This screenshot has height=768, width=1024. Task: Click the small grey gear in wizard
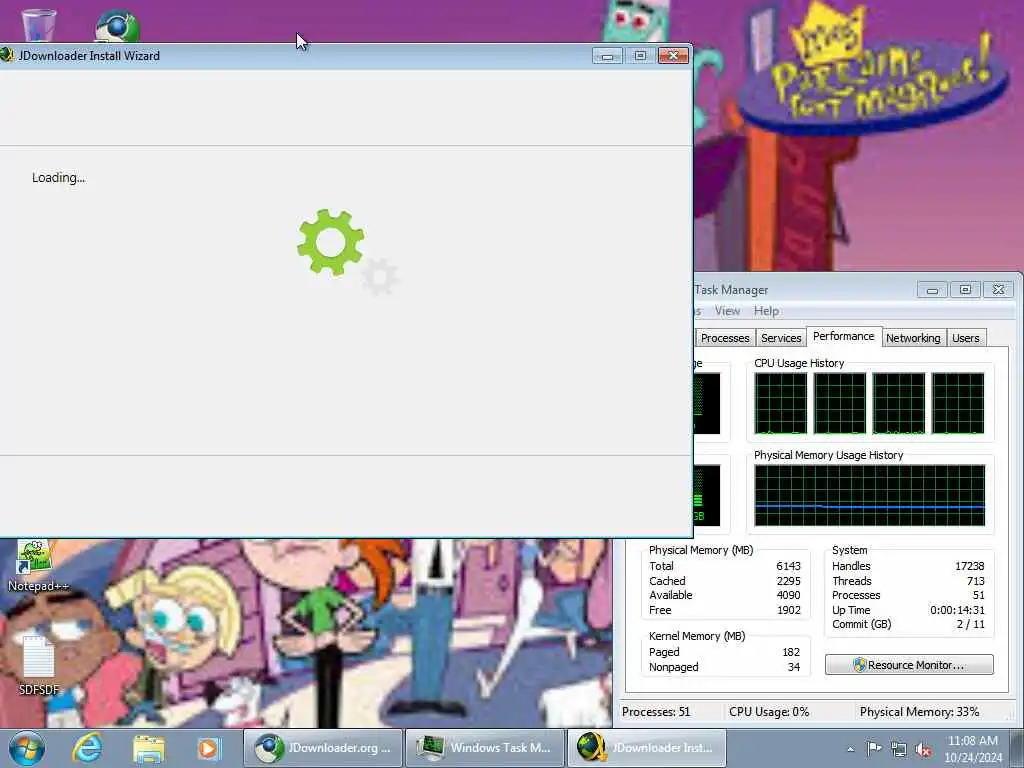pyautogui.click(x=379, y=277)
